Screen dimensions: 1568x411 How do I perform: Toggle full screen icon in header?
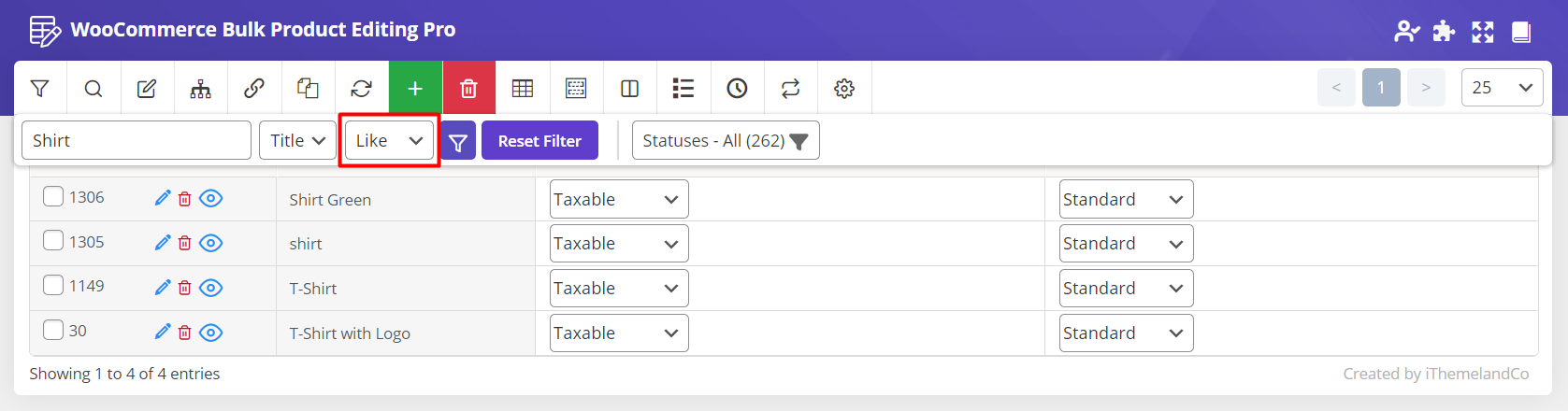(x=1483, y=32)
